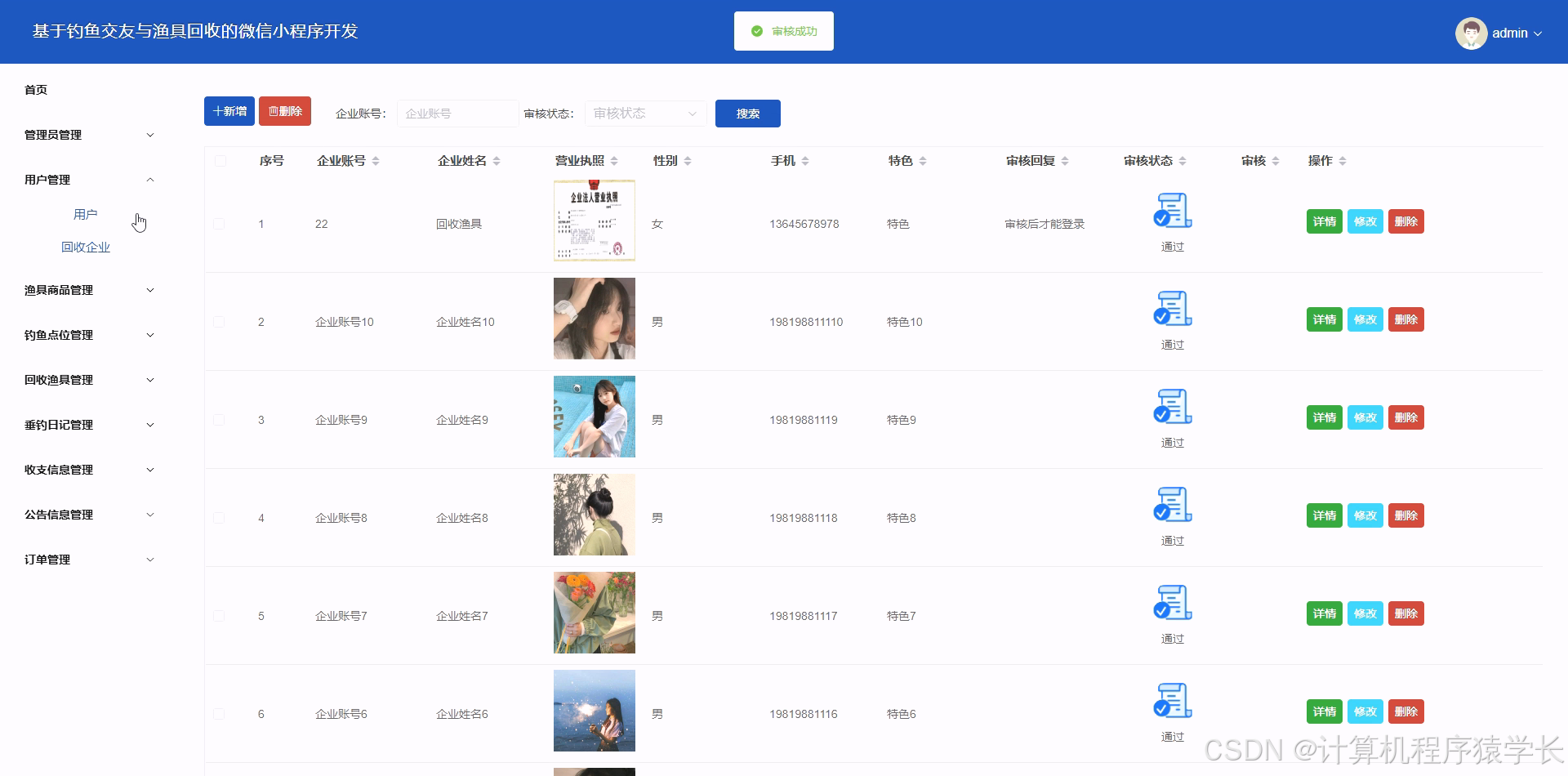Click 详情 for the first table row
This screenshot has height=776, width=1568.
[x=1323, y=221]
